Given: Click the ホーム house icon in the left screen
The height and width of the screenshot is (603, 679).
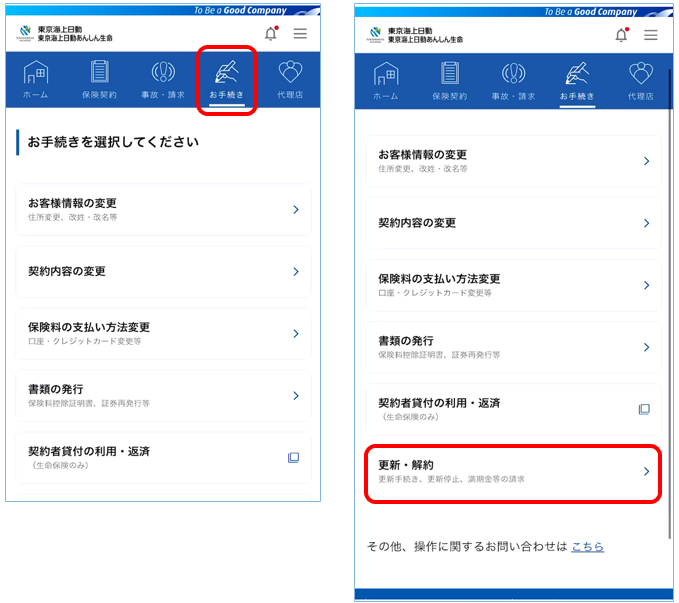Looking at the screenshot, I should [x=36, y=75].
